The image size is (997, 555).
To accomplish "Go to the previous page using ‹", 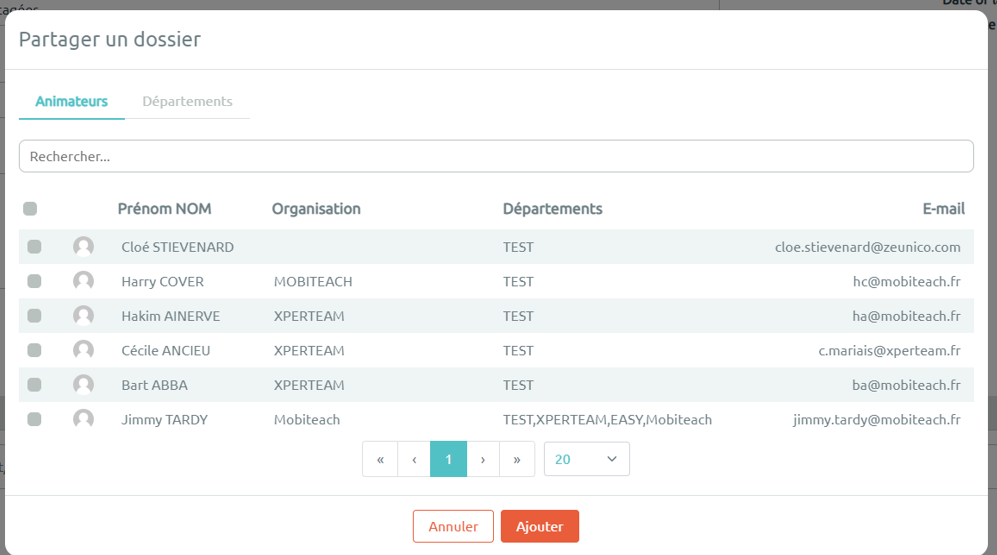I will point(414,459).
